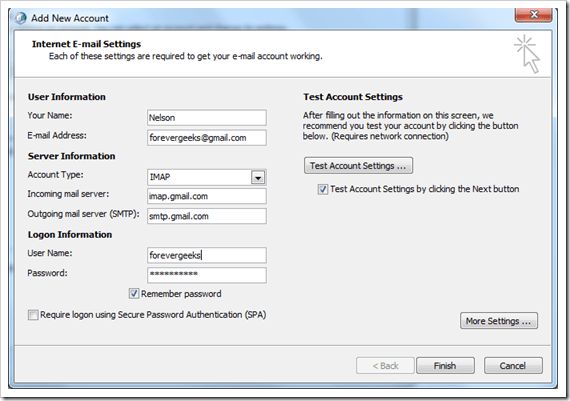Click the Password input field

(207, 275)
